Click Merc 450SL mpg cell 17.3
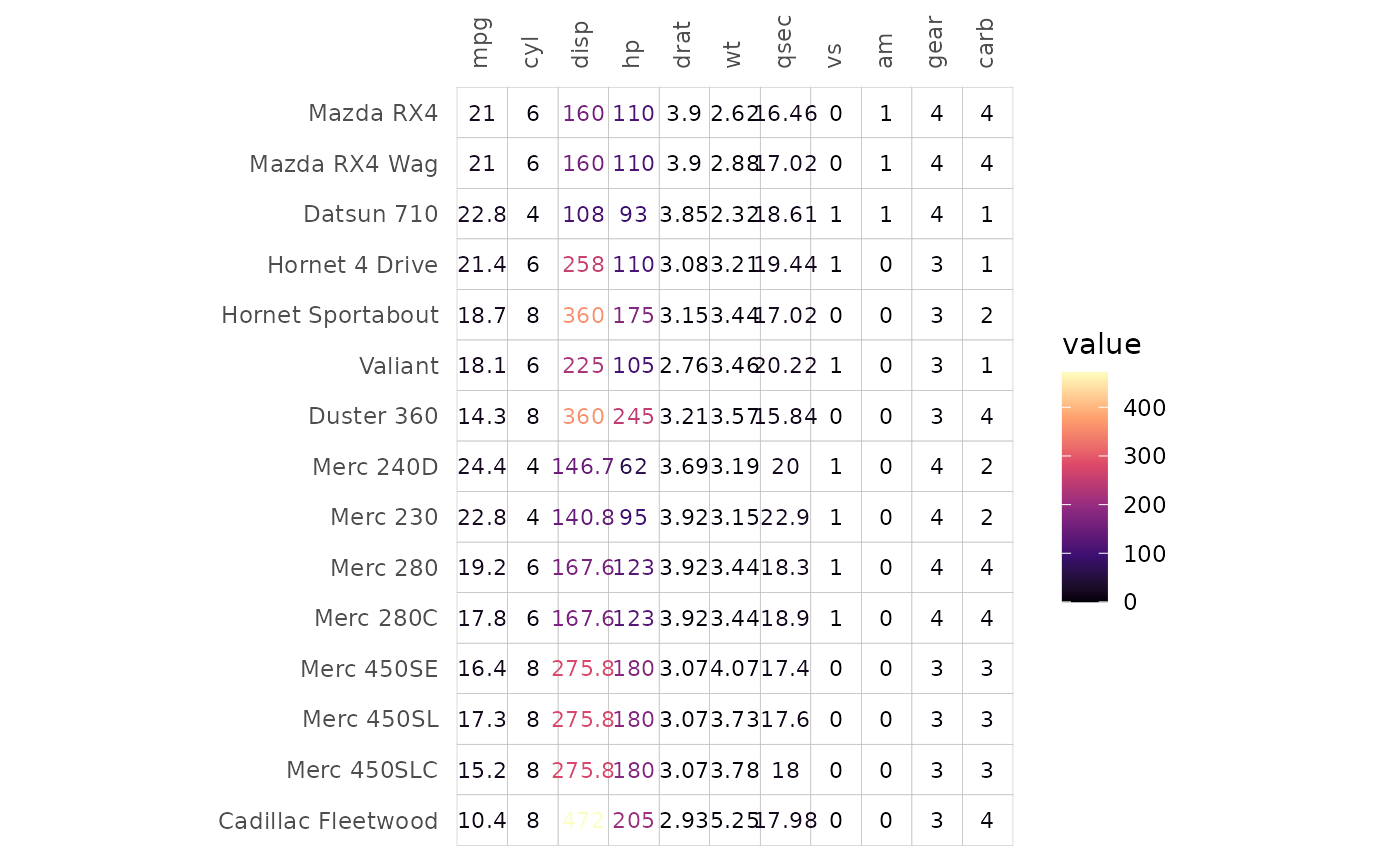The width and height of the screenshot is (1400, 865). (x=482, y=719)
